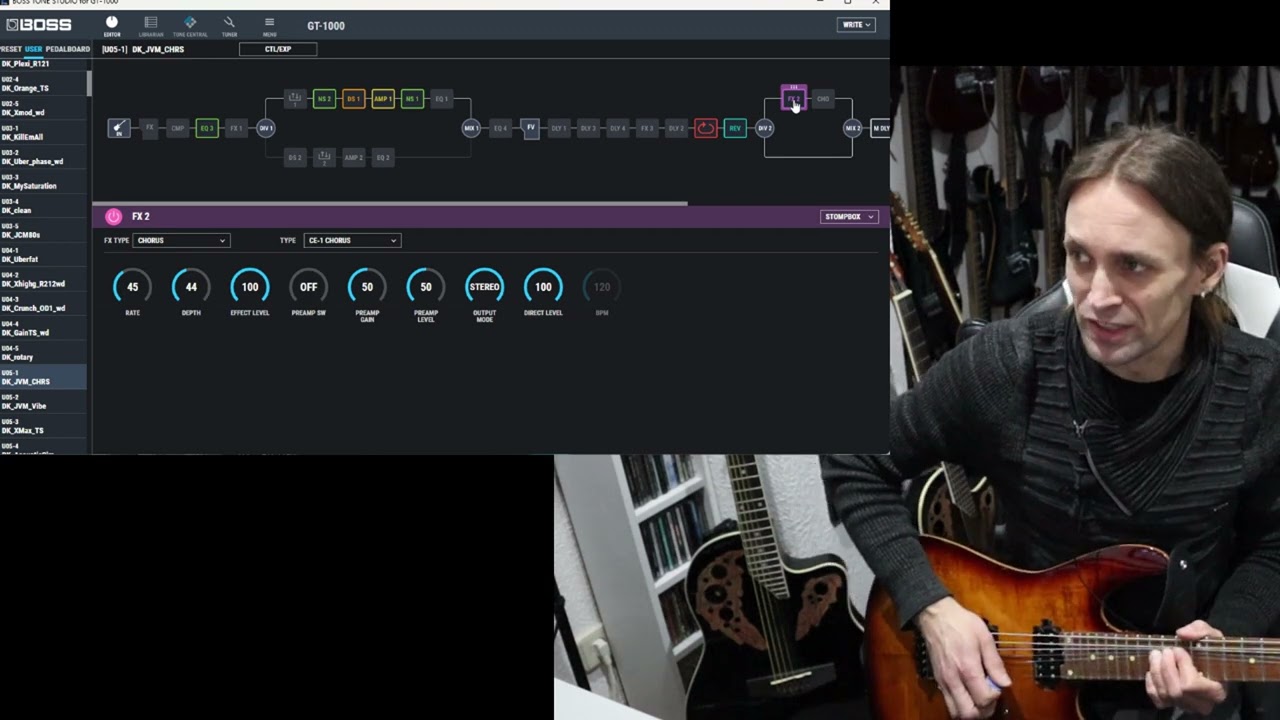
Task: Select patch DK_rotary
Action: (x=43, y=353)
